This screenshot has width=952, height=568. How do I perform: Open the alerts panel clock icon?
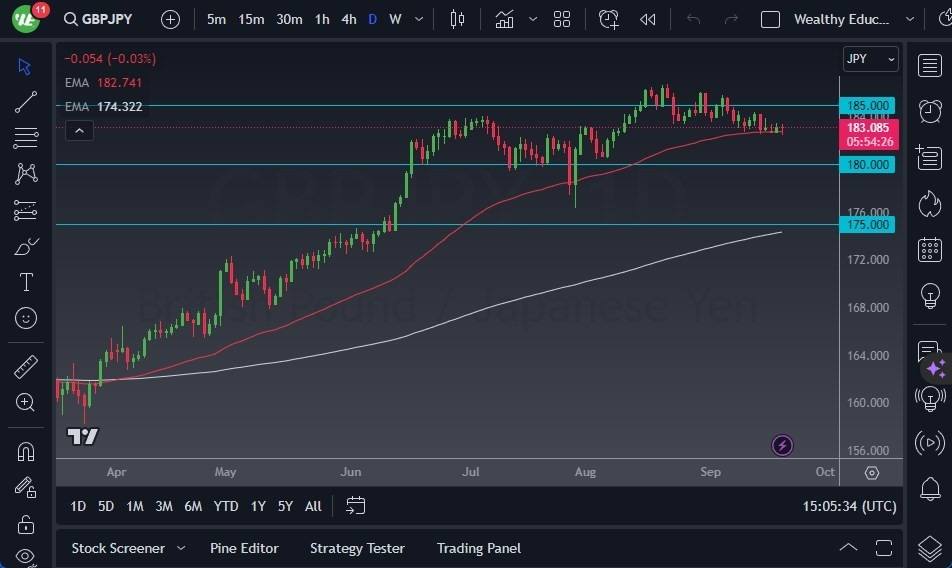click(x=930, y=111)
